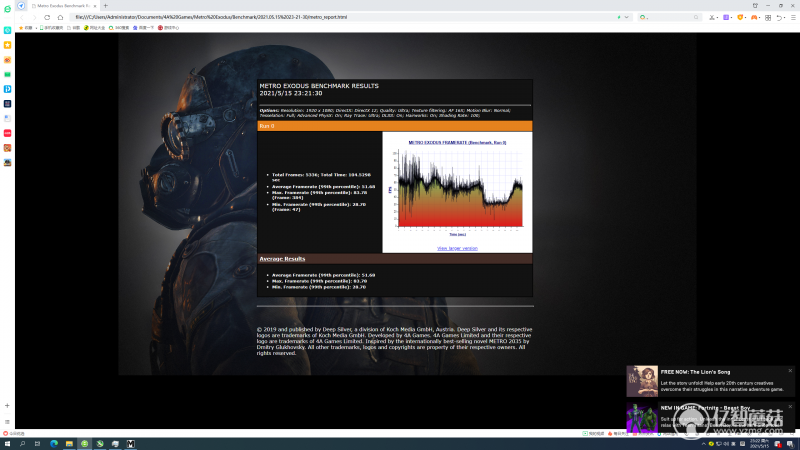Go to the browser home page
Viewport: 800px width, 450px height.
pos(60,17)
